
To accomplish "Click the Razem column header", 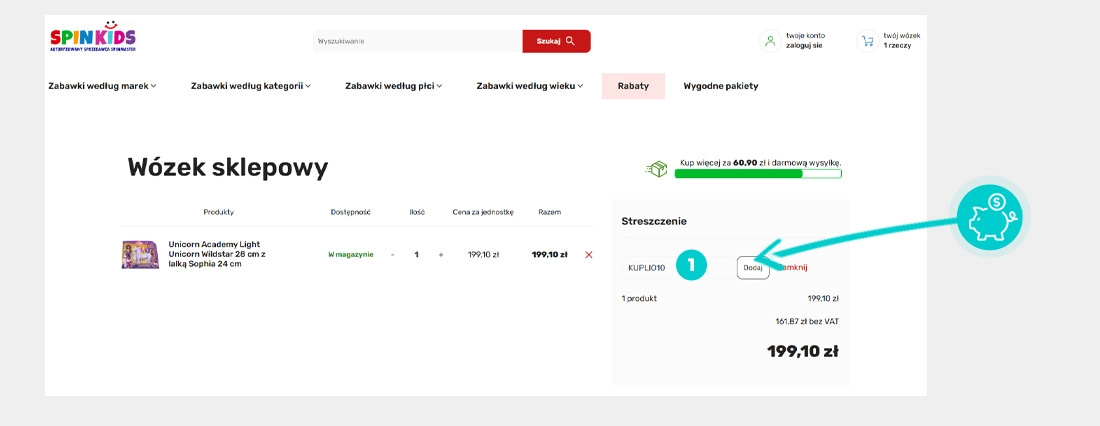I will point(549,212).
